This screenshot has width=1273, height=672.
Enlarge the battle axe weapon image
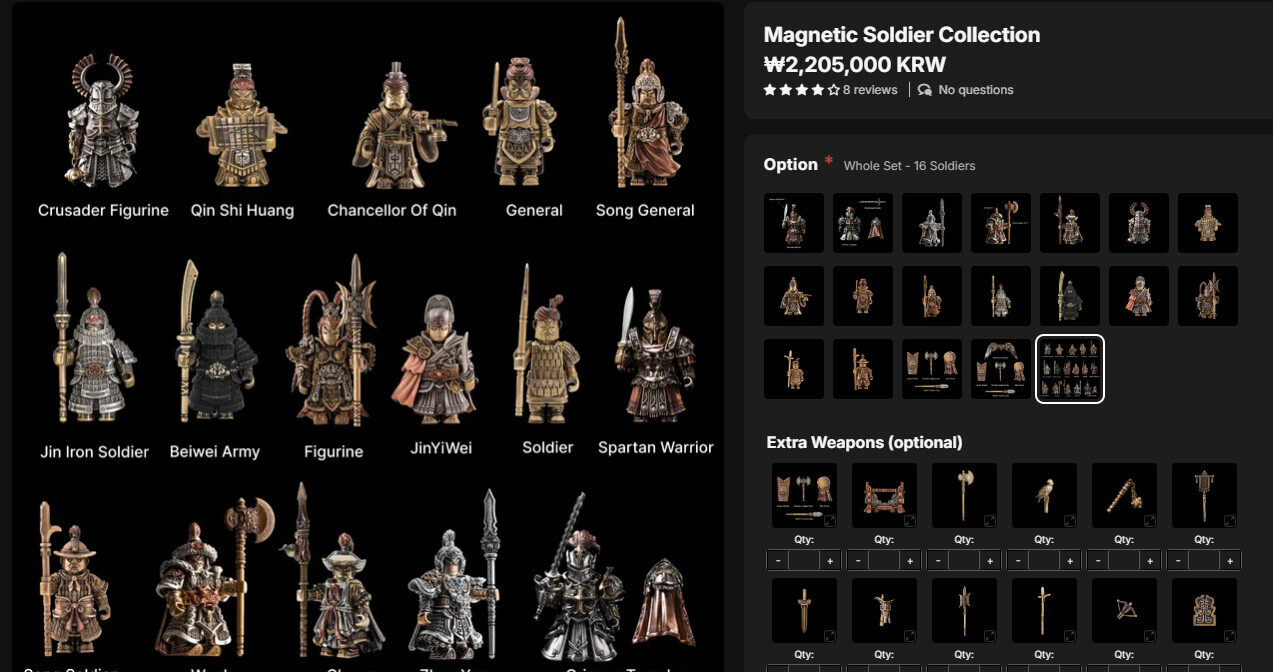[990, 521]
